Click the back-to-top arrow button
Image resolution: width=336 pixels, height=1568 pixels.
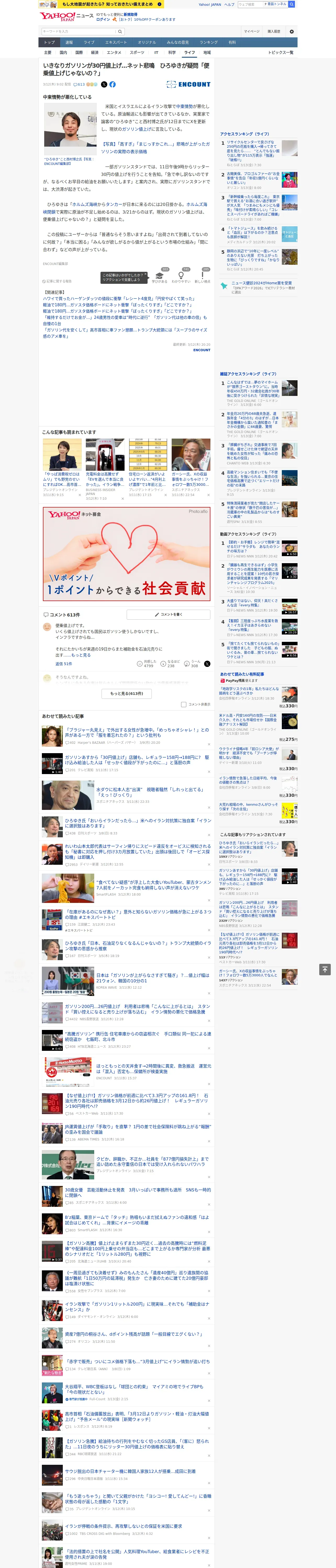point(325,969)
